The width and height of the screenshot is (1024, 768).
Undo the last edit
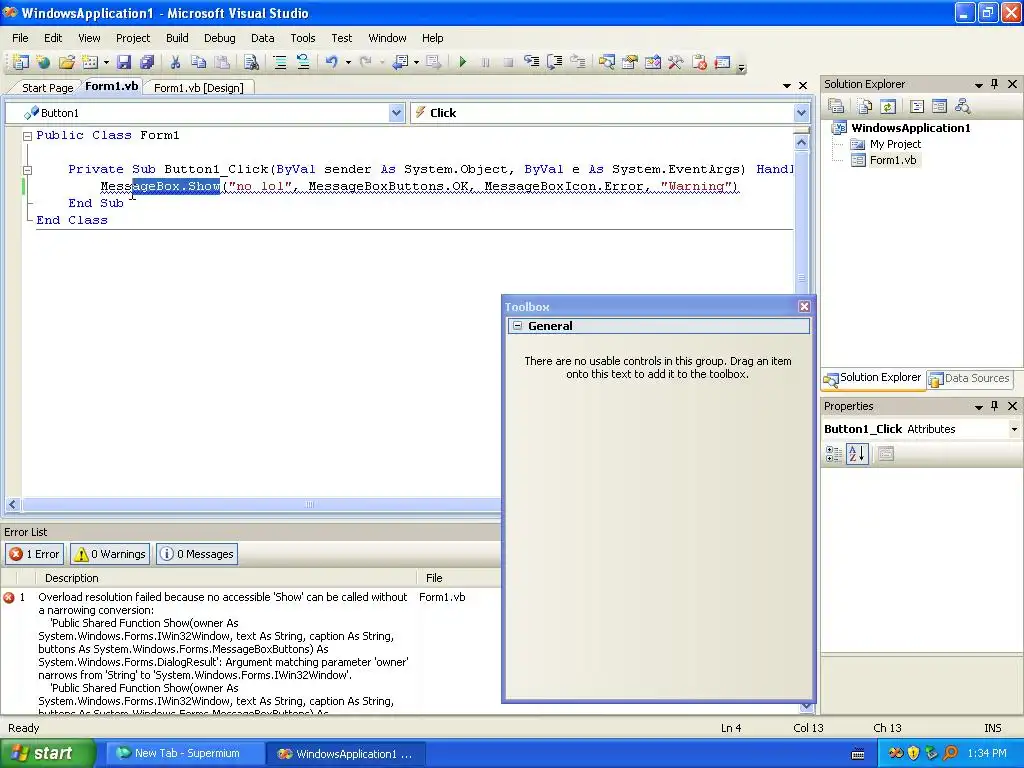[332, 62]
